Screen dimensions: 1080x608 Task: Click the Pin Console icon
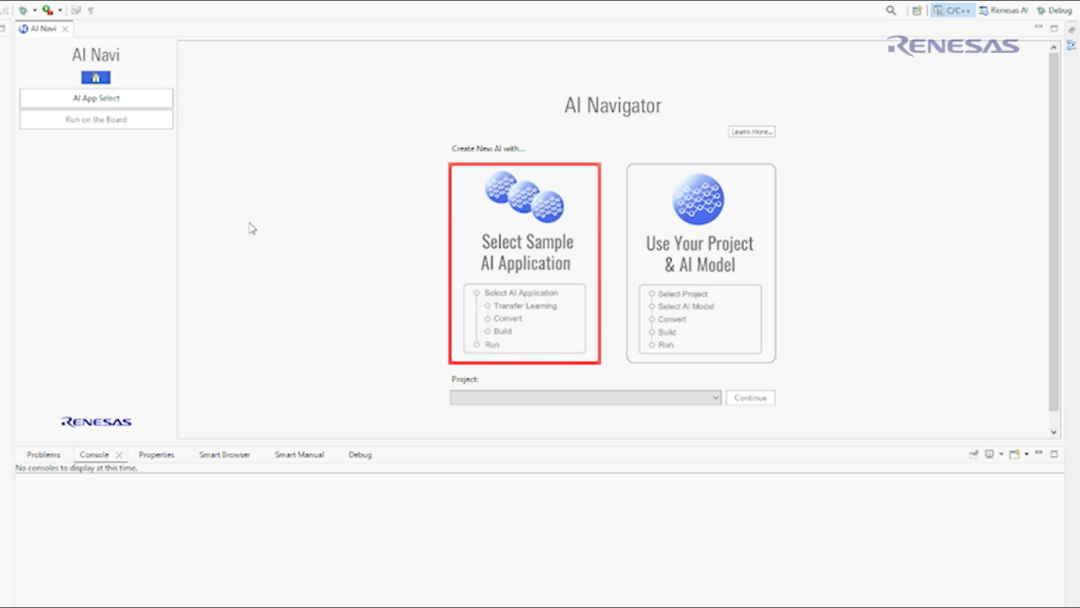pyautogui.click(x=973, y=454)
